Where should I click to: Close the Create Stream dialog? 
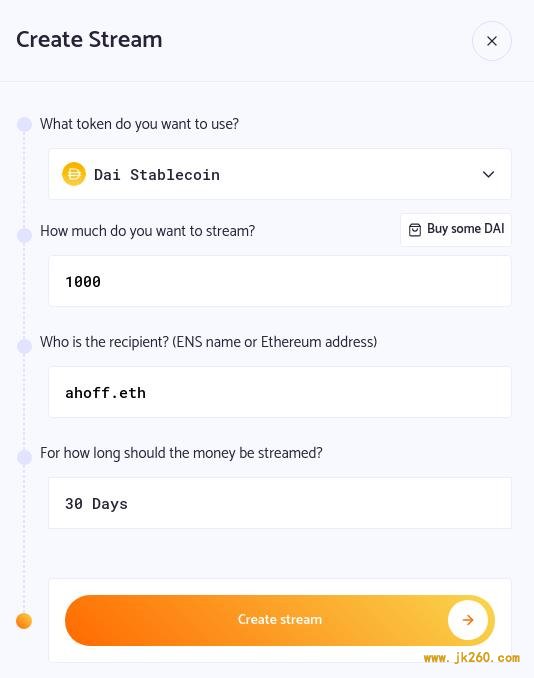(x=492, y=41)
